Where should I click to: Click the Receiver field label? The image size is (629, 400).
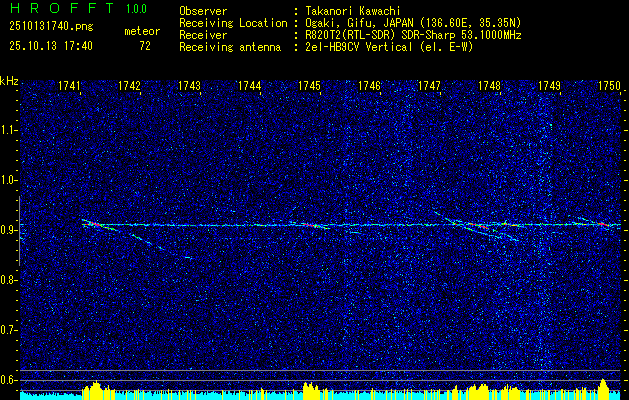pos(203,35)
